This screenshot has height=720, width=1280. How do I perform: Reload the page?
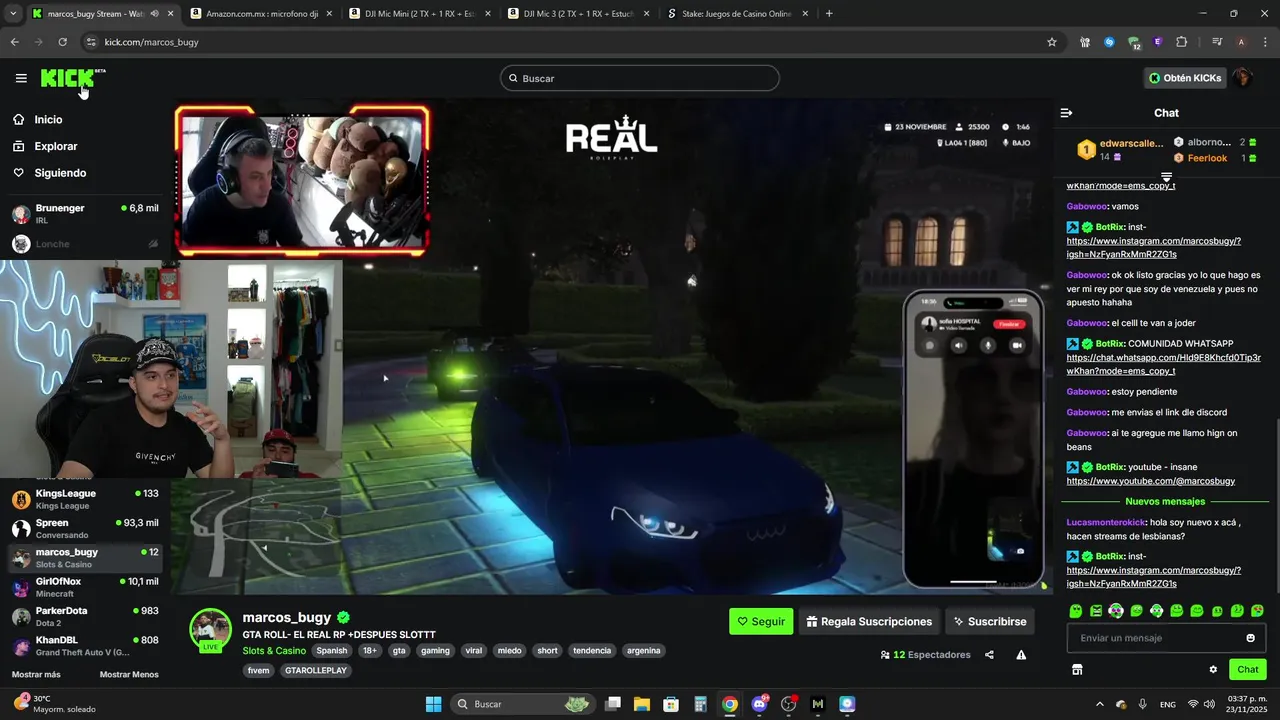click(62, 42)
